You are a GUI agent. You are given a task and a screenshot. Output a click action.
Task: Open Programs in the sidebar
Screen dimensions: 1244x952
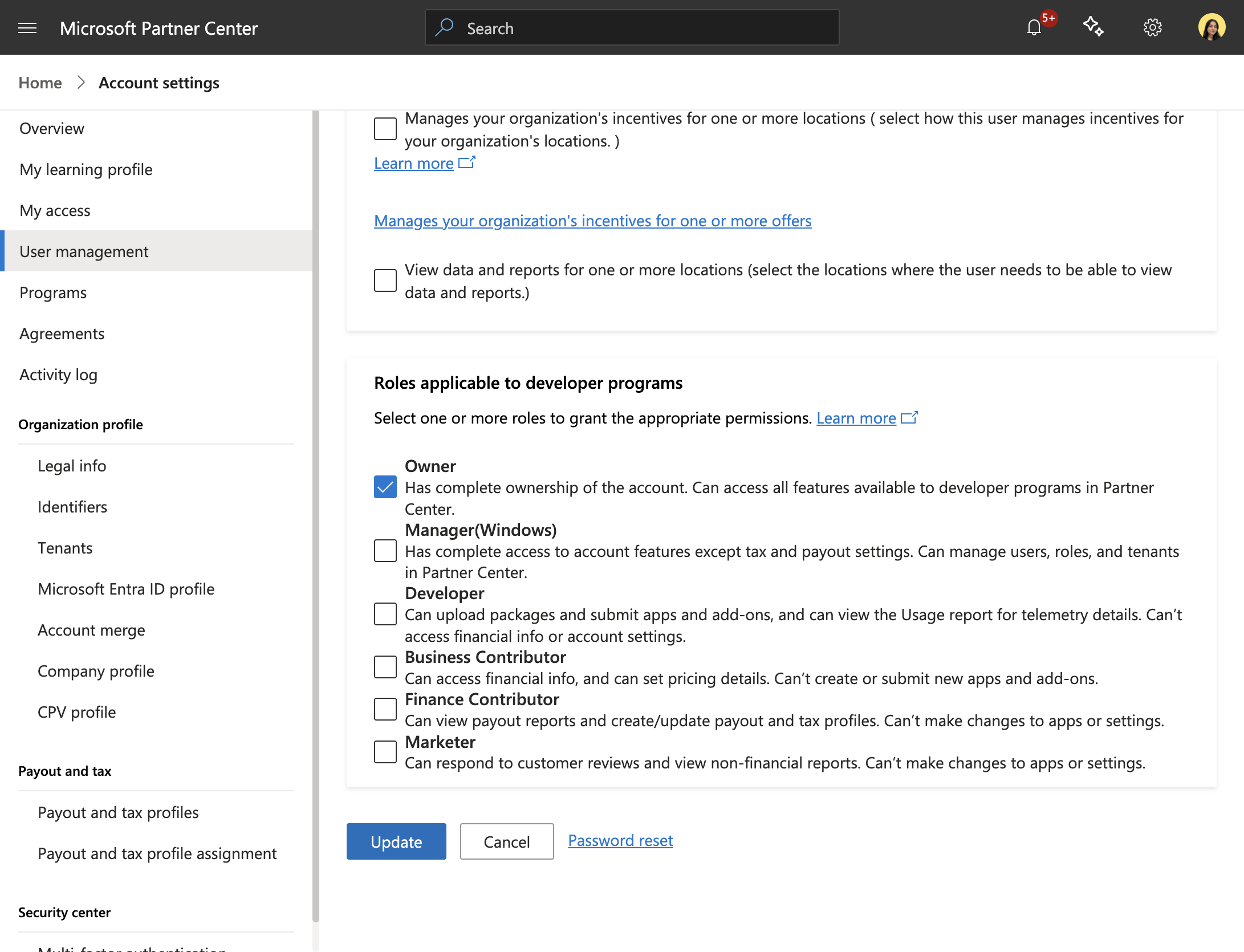(x=156, y=292)
